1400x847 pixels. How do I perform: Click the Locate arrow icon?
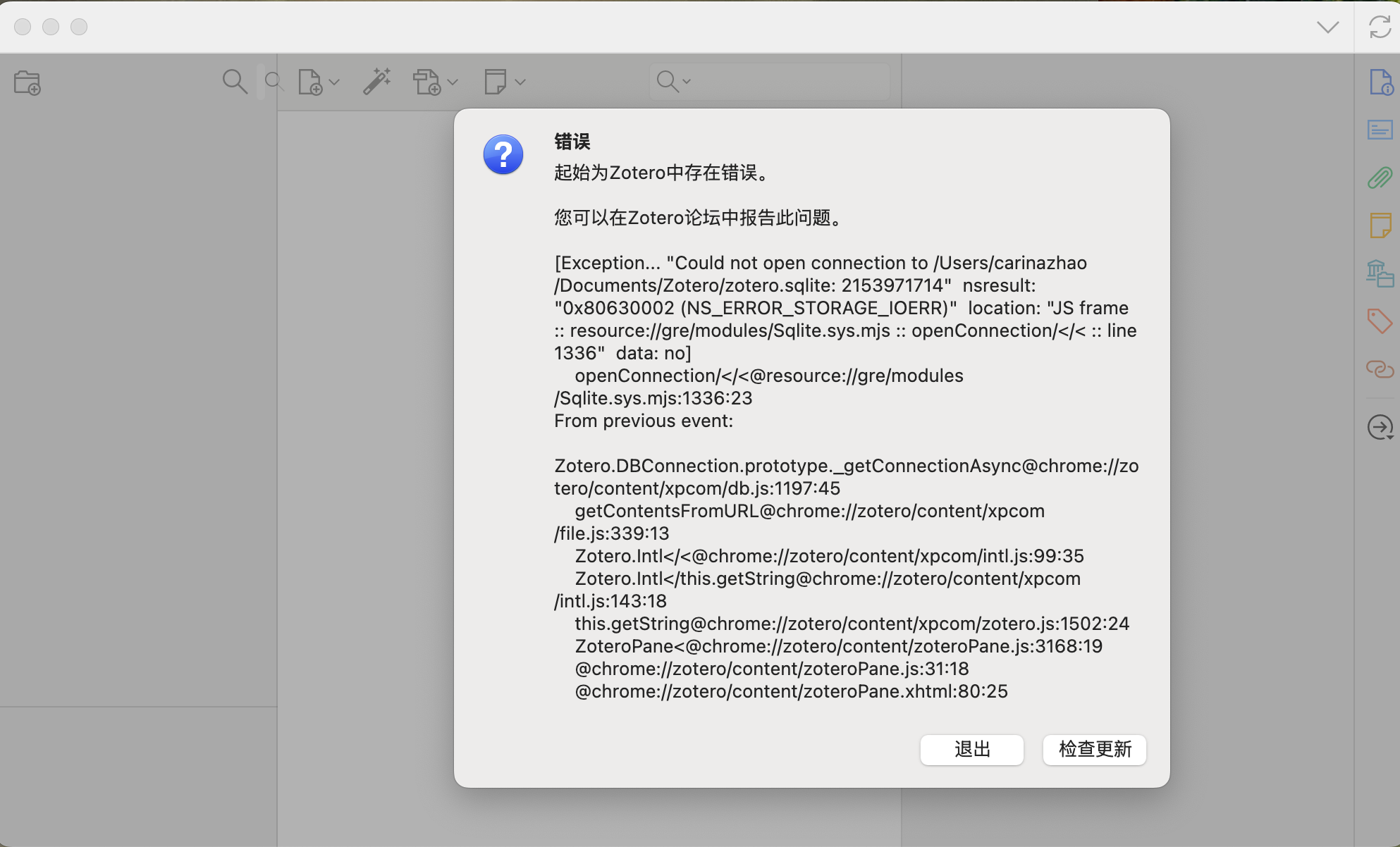pyautogui.click(x=1380, y=427)
